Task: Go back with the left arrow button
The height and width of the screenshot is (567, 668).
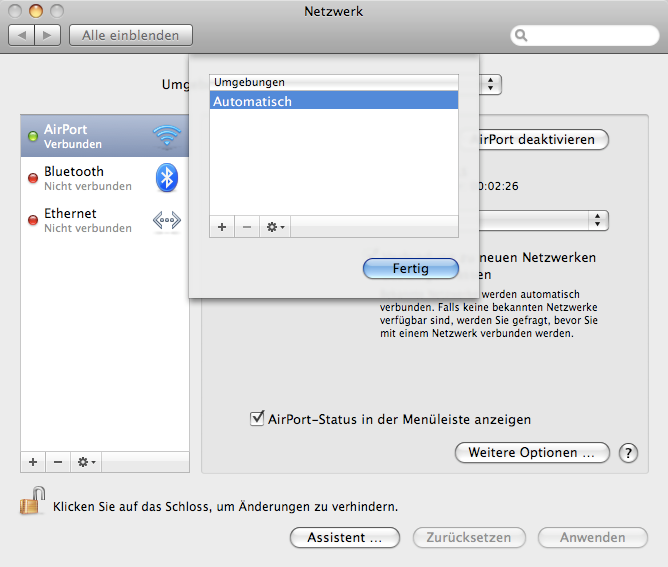Action: (x=22, y=35)
